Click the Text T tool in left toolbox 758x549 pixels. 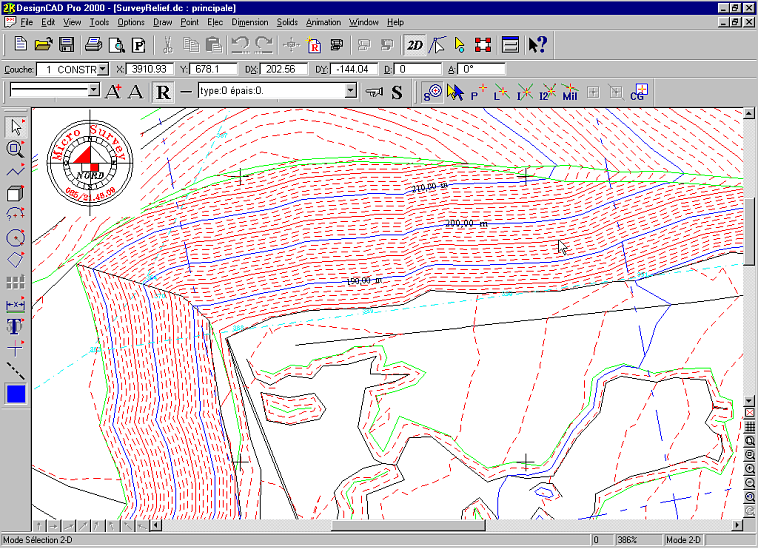[x=15, y=327]
